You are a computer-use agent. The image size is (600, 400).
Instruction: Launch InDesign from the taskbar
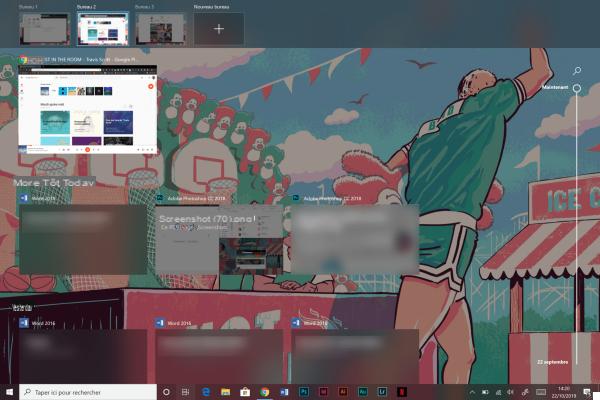pos(323,392)
